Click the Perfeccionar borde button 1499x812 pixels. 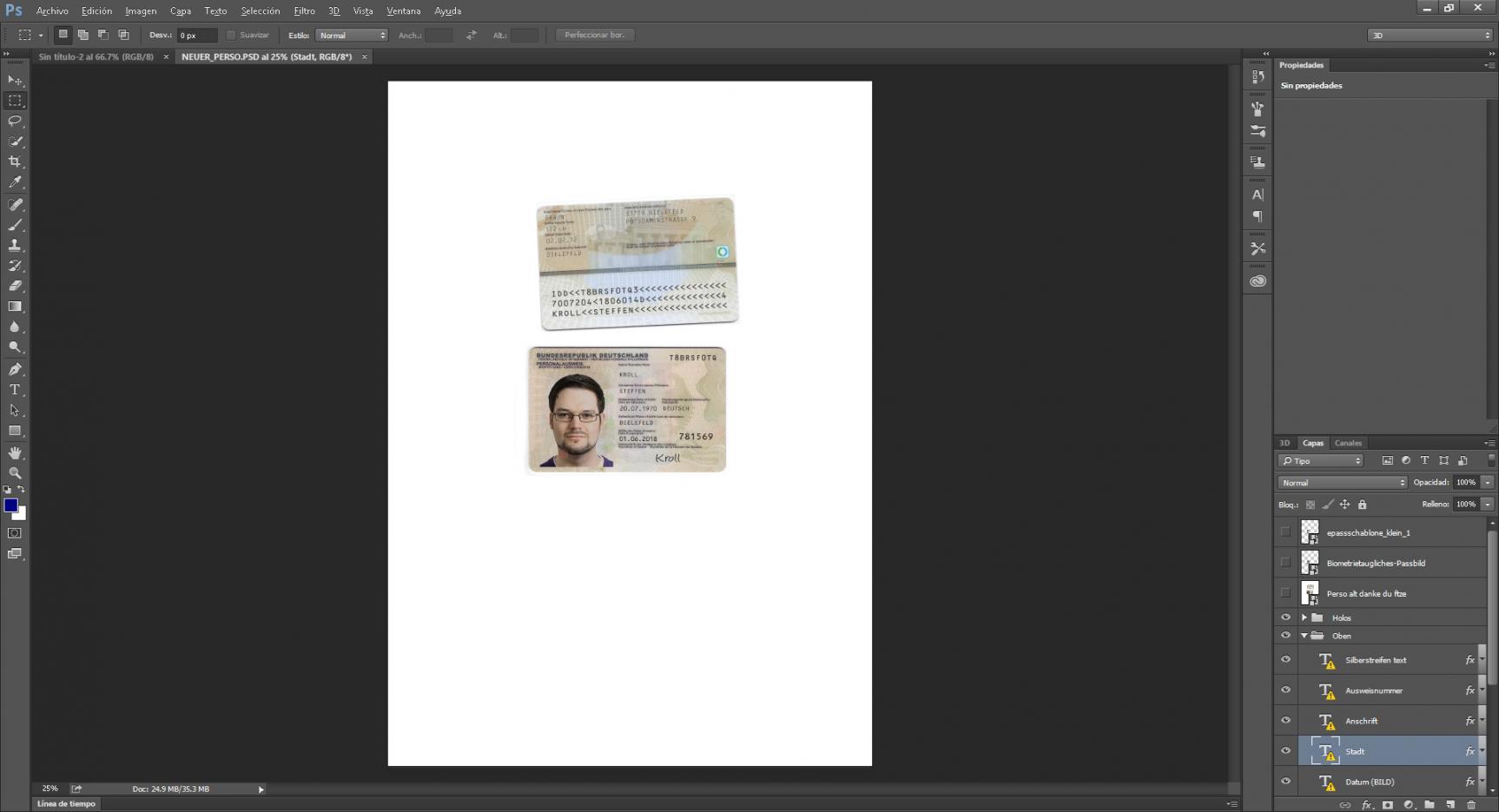pyautogui.click(x=595, y=36)
